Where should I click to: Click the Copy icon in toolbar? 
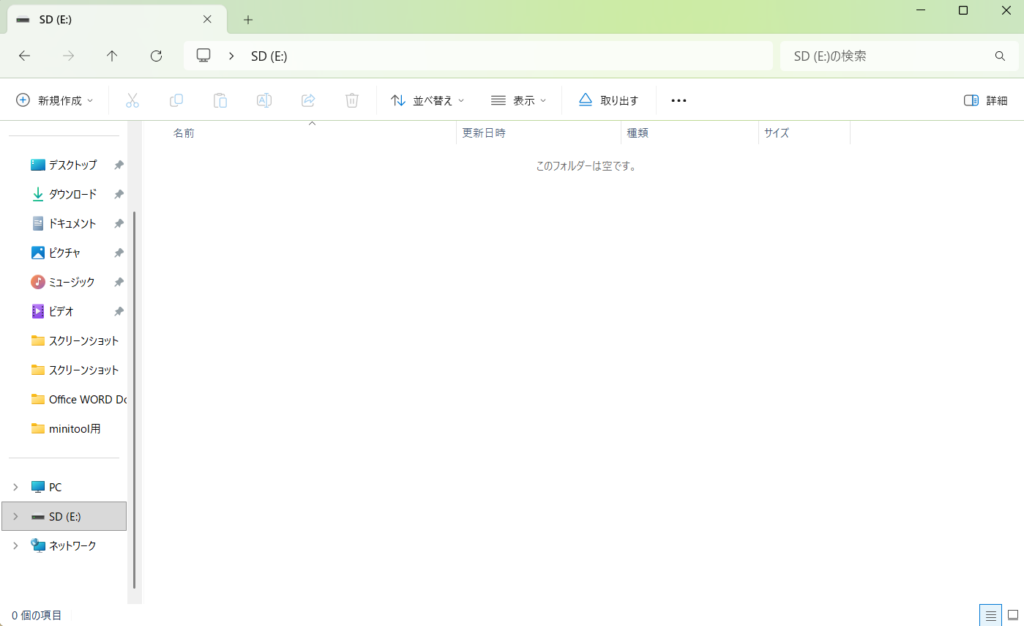(x=176, y=100)
